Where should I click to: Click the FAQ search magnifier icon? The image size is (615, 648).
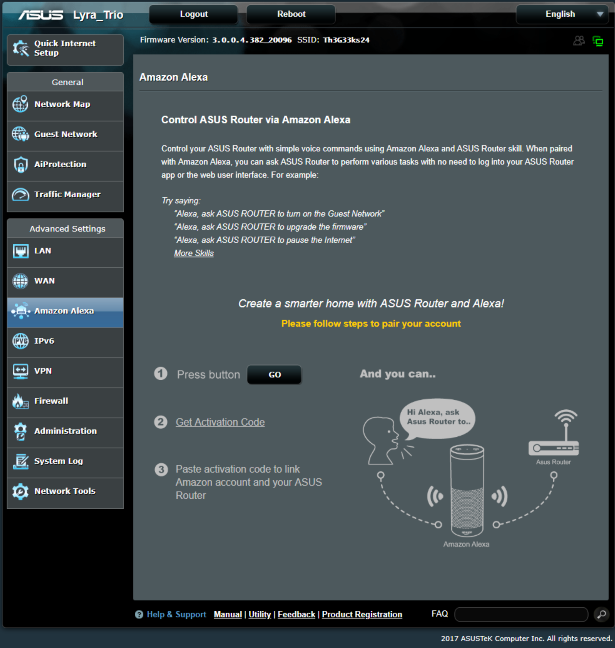click(601, 614)
